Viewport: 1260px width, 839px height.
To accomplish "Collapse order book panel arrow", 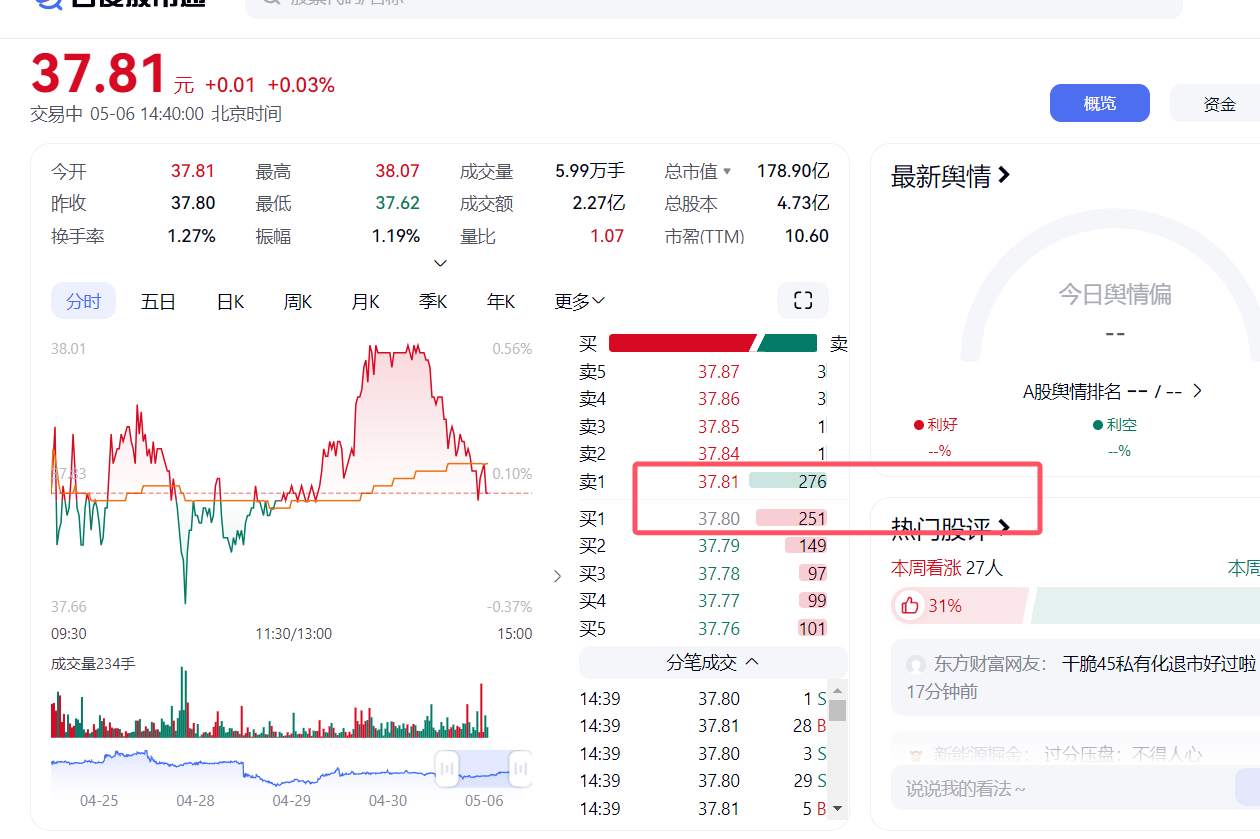I will pyautogui.click(x=557, y=576).
